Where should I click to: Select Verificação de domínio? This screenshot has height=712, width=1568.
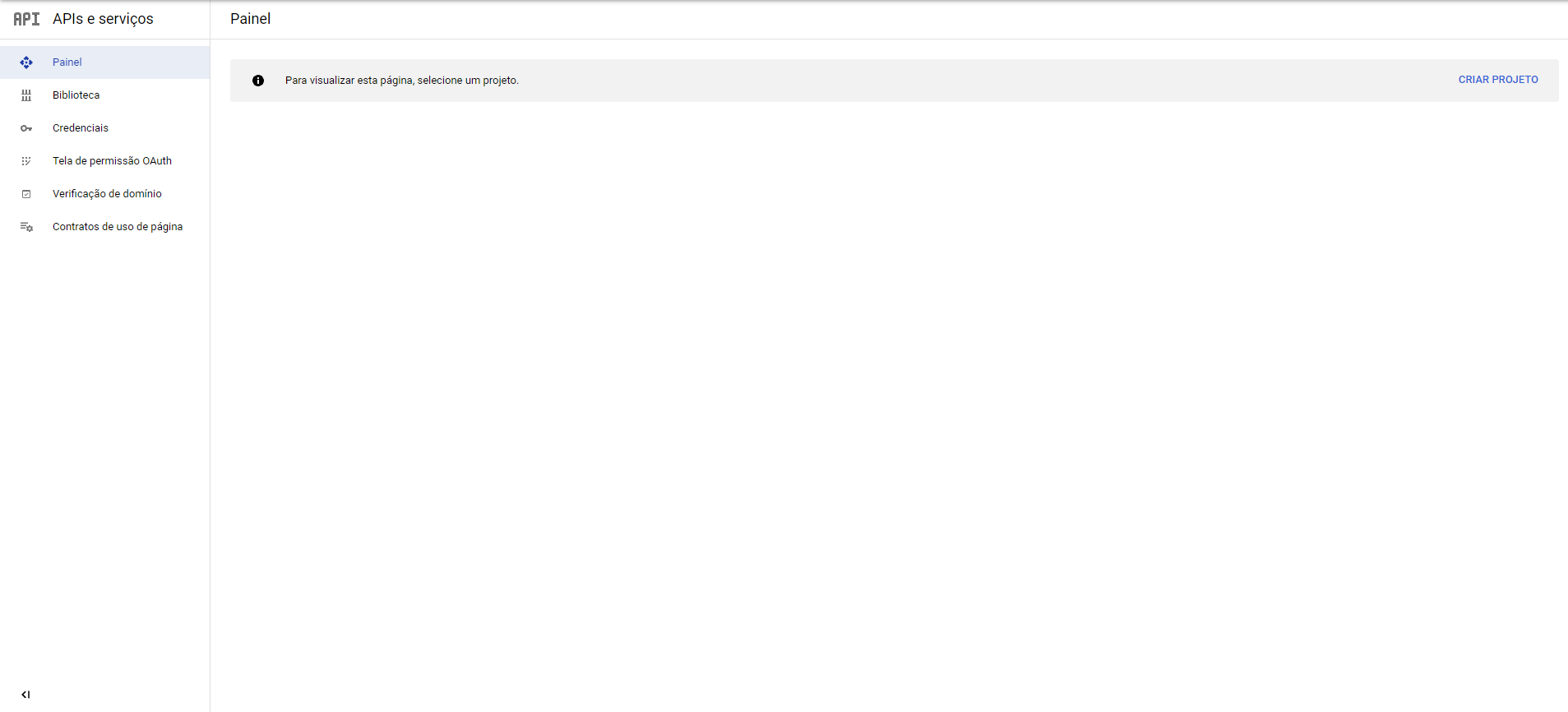(105, 194)
